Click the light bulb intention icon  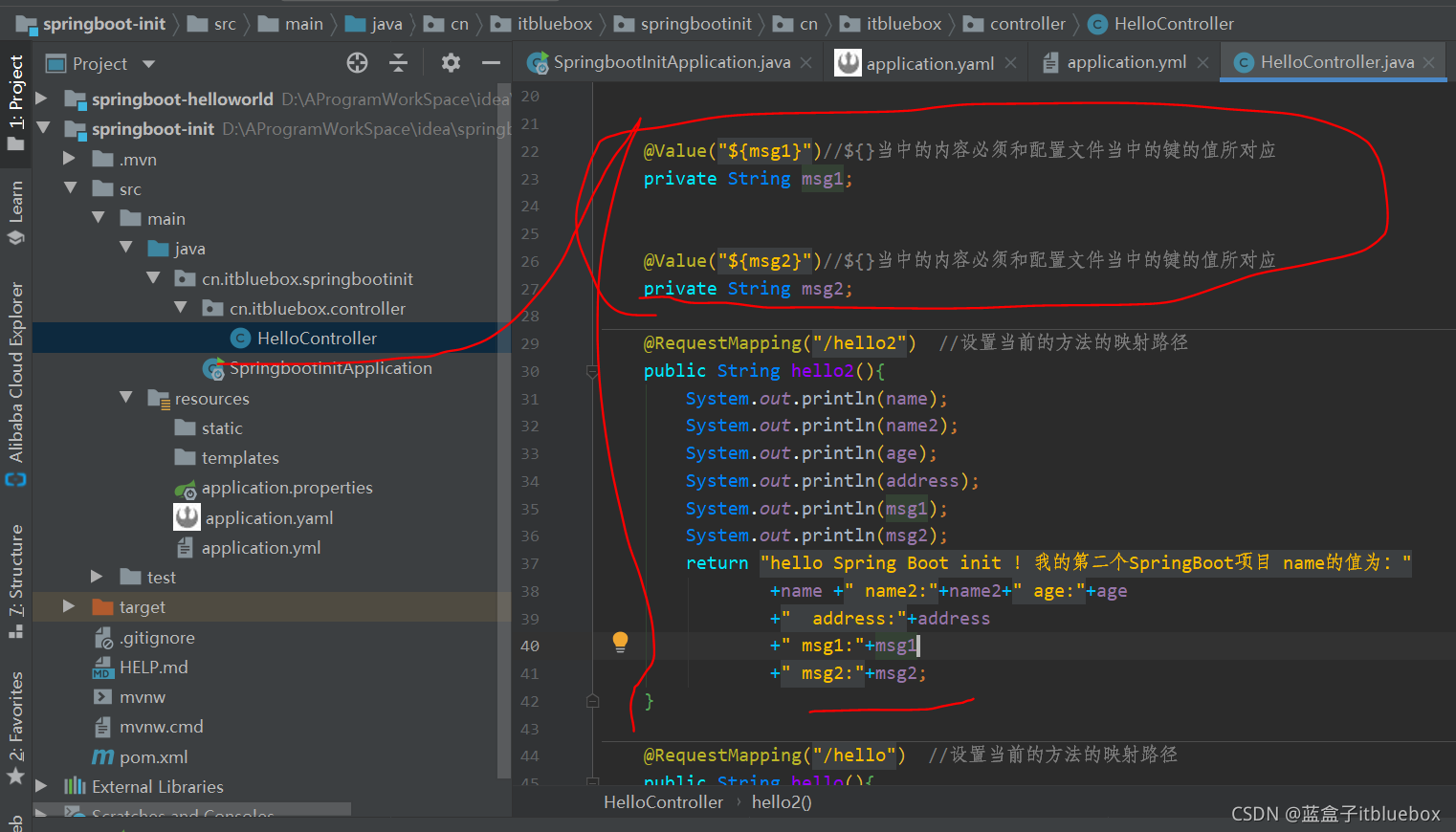point(620,642)
